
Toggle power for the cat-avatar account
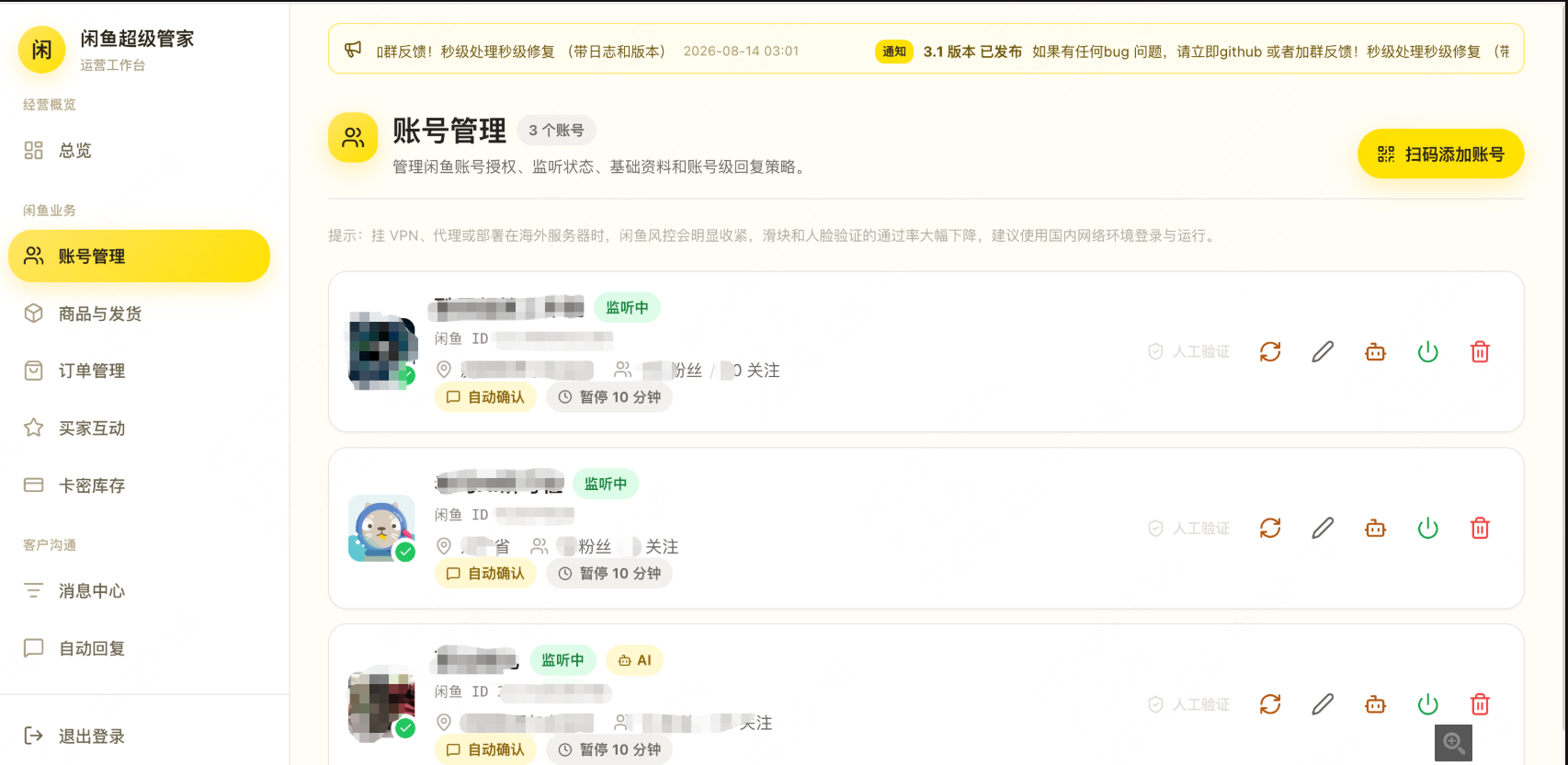tap(1427, 528)
